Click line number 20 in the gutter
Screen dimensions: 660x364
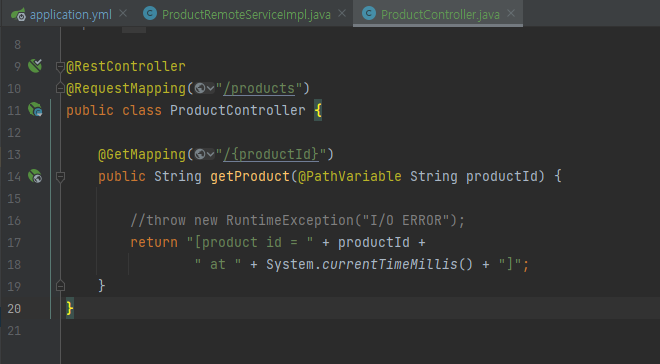click(x=14, y=308)
